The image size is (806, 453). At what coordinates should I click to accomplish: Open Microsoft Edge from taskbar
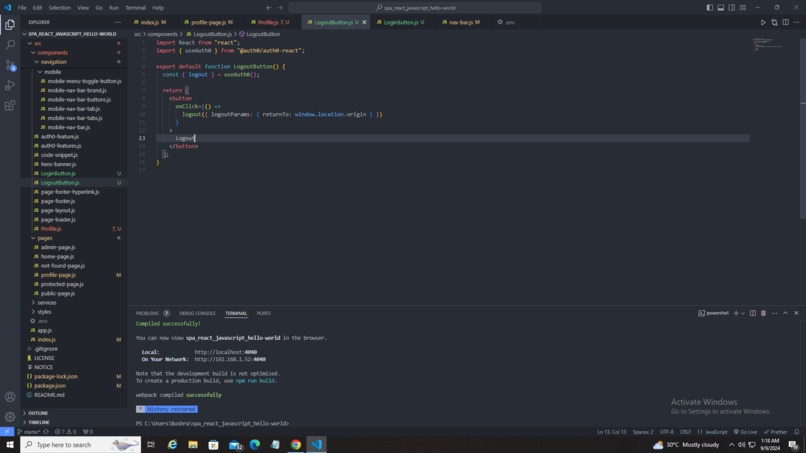pyautogui.click(x=254, y=445)
